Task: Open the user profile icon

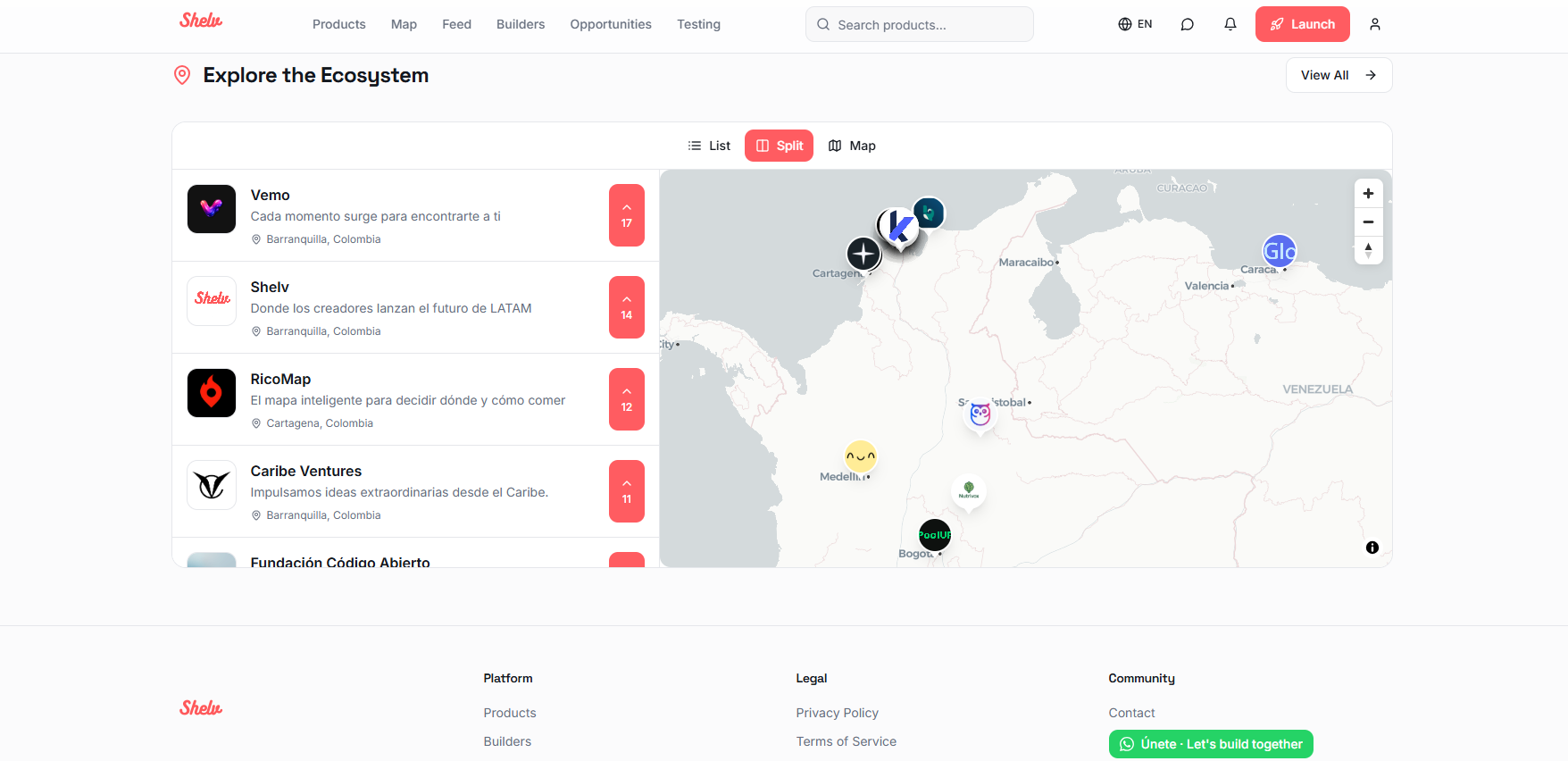Action: pos(1375,24)
